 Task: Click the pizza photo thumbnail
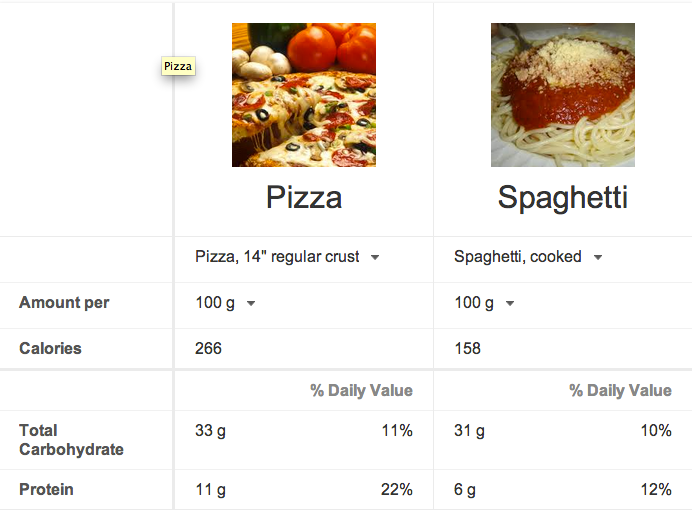point(304,95)
